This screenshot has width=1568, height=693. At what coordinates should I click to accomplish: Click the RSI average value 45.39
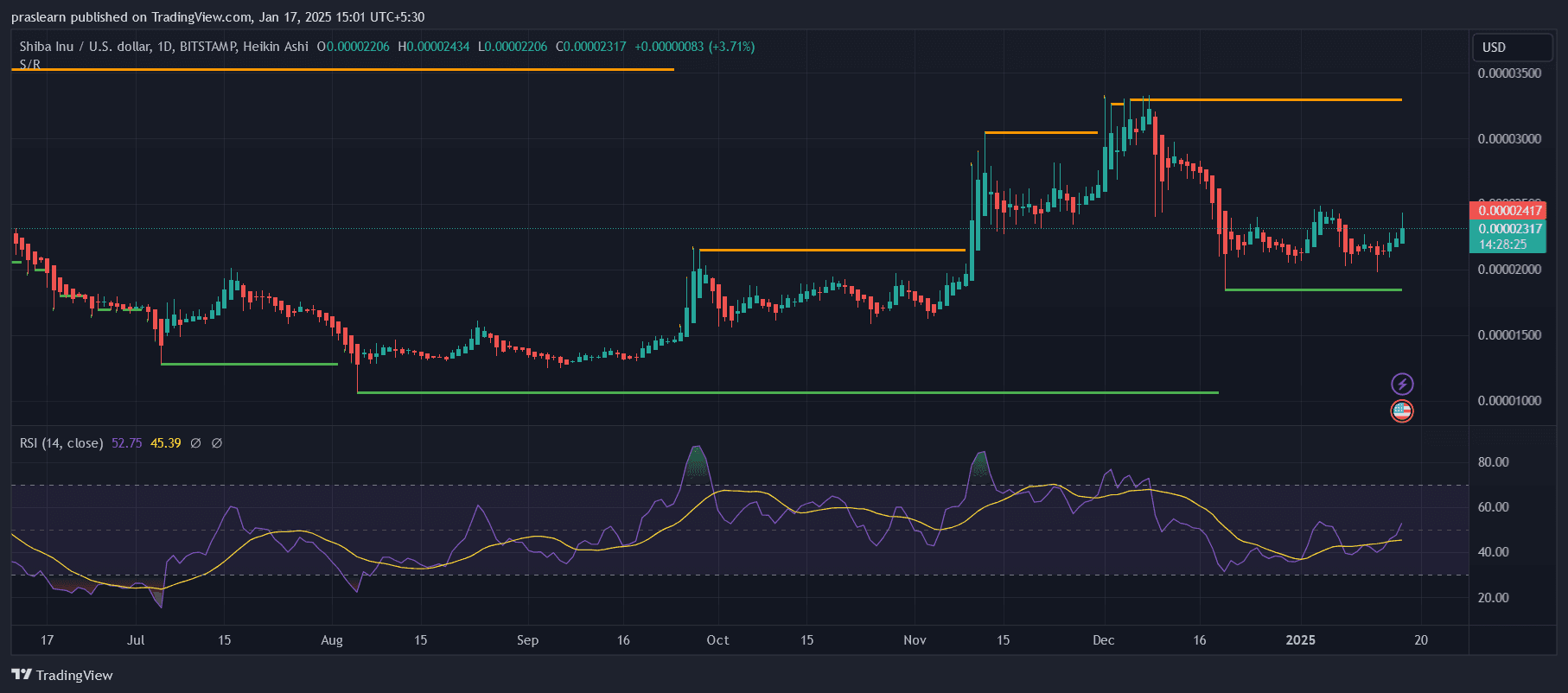166,443
